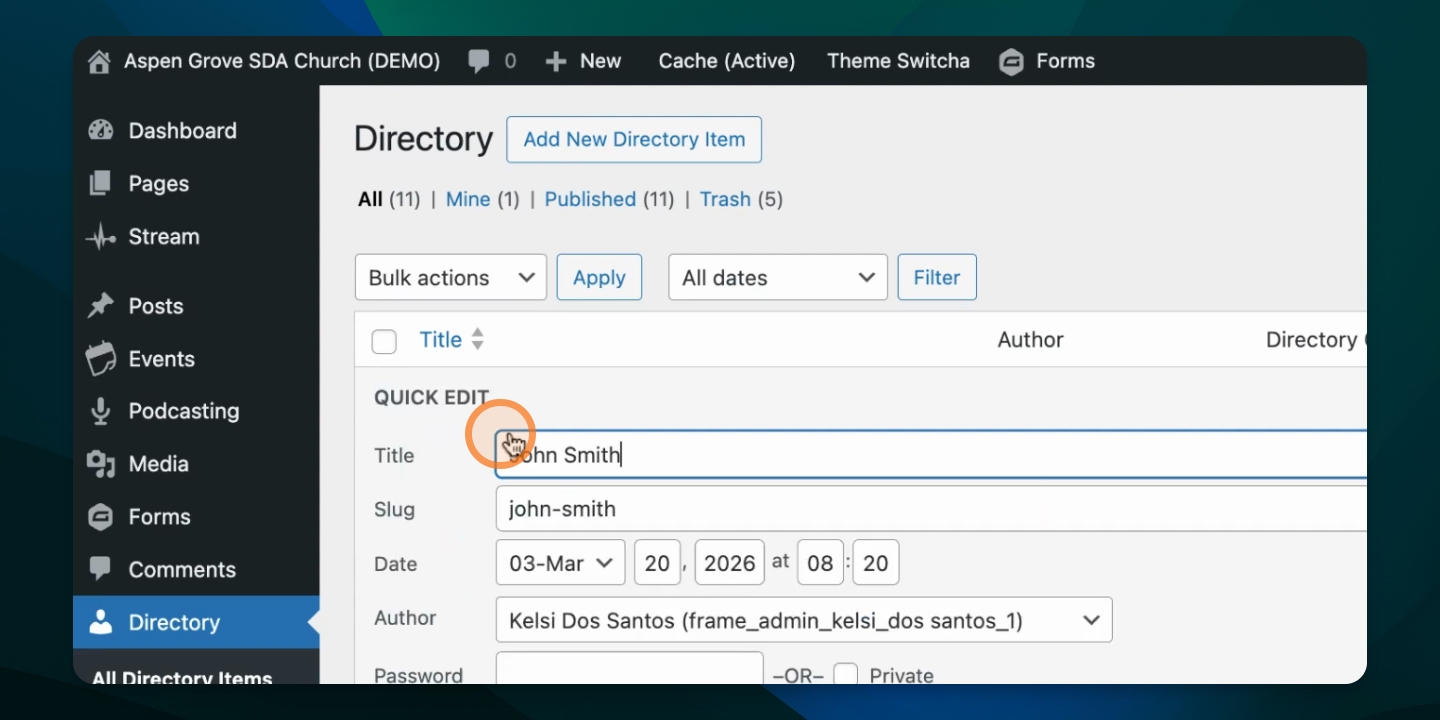Open the Bulk actions dropdown

pos(451,278)
